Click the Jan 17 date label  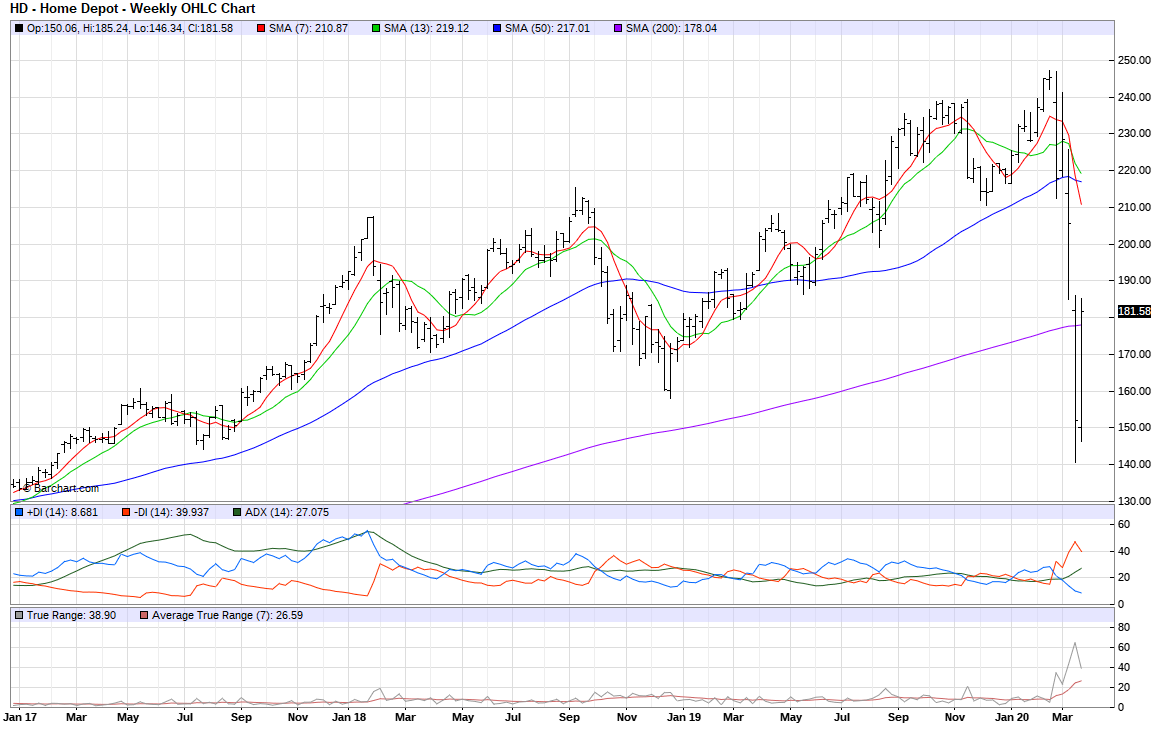pos(20,717)
